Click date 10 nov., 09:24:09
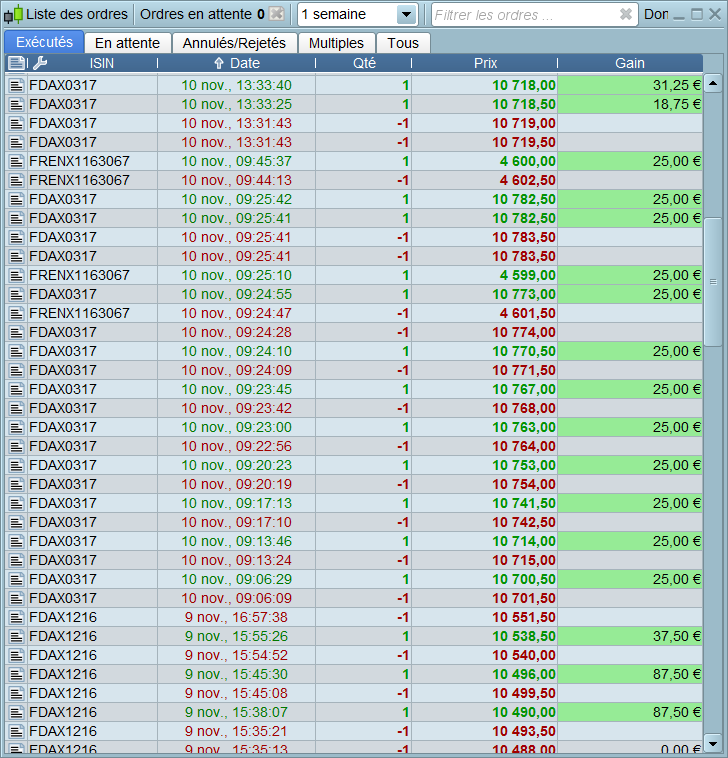This screenshot has height=758, width=728. 236,370
